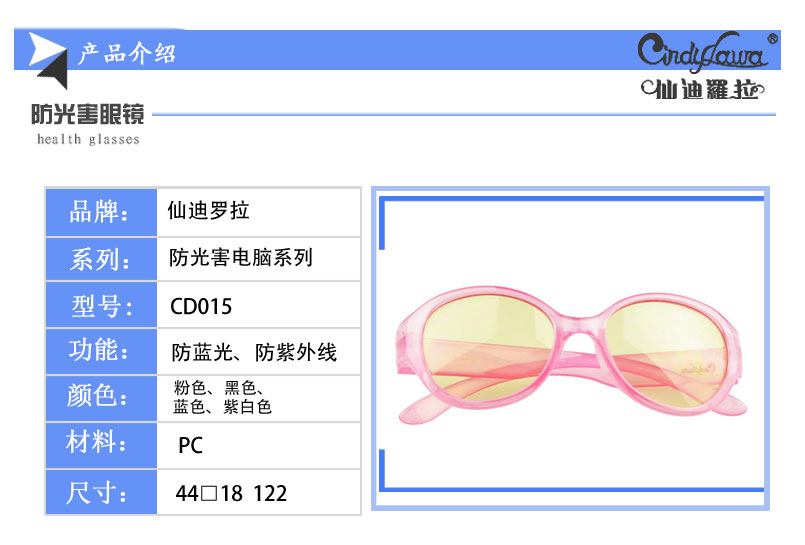
Task: Click the Cindylawa script logo
Action: tap(707, 51)
